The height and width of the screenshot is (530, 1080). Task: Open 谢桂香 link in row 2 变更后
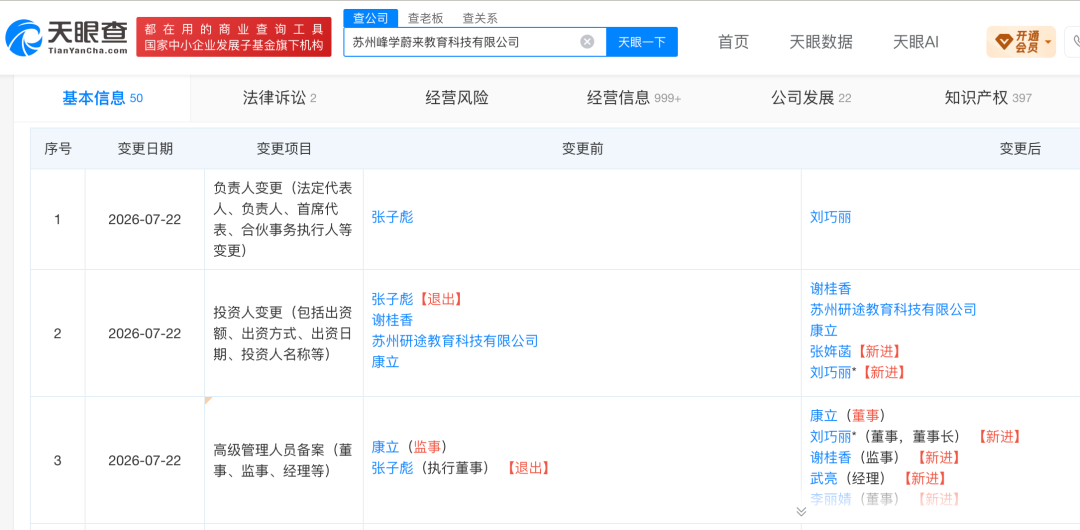point(831,289)
